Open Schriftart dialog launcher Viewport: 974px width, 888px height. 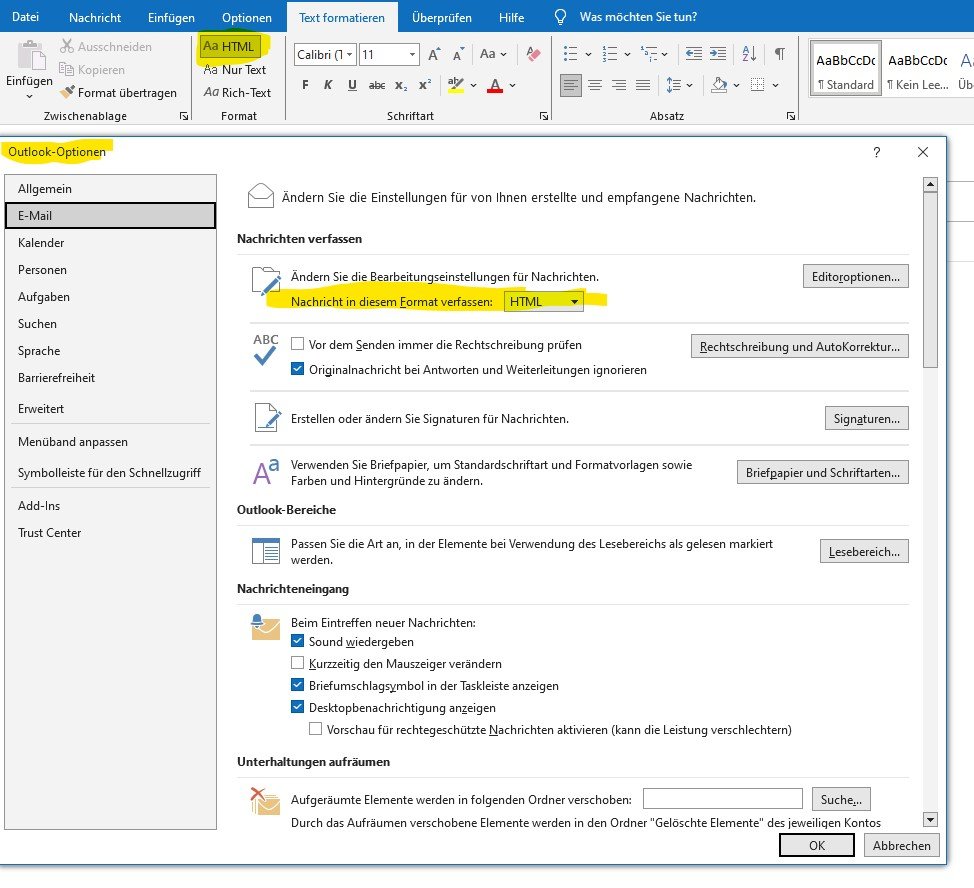[544, 116]
